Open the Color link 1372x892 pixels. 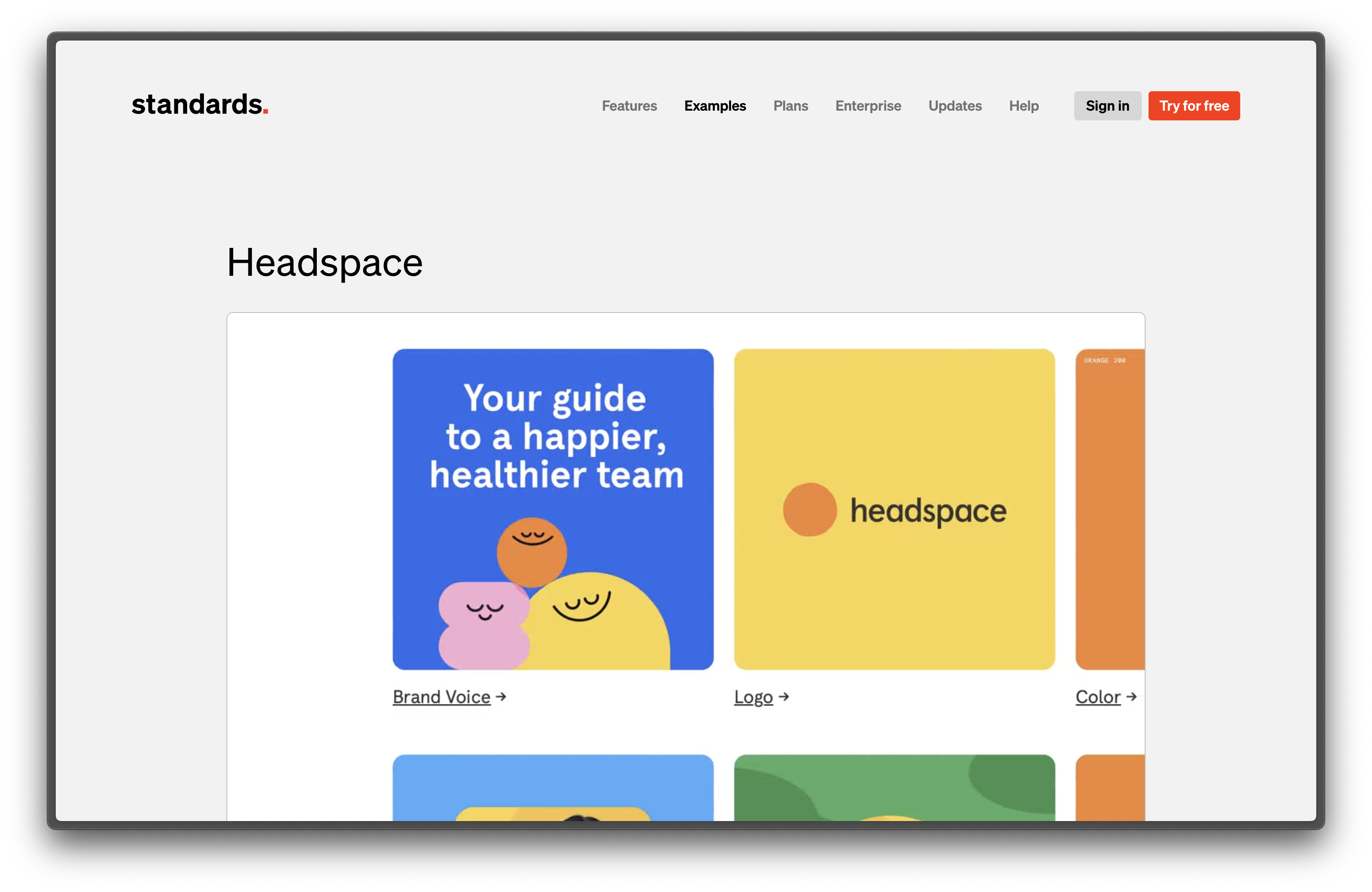[1097, 696]
